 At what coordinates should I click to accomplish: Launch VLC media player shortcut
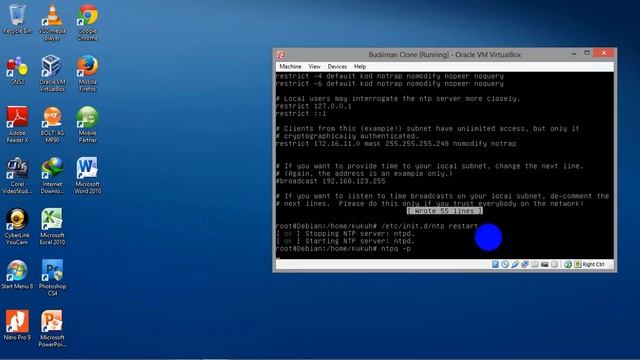pos(52,23)
